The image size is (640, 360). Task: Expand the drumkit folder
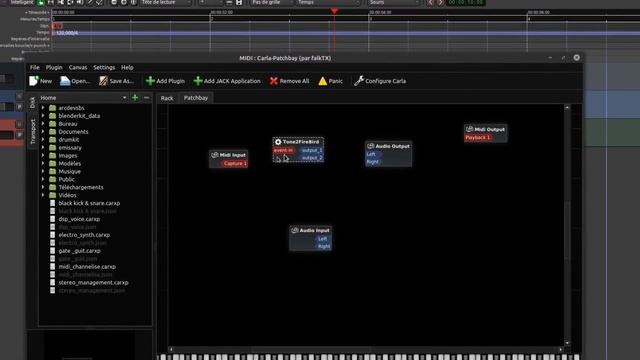(x=43, y=140)
